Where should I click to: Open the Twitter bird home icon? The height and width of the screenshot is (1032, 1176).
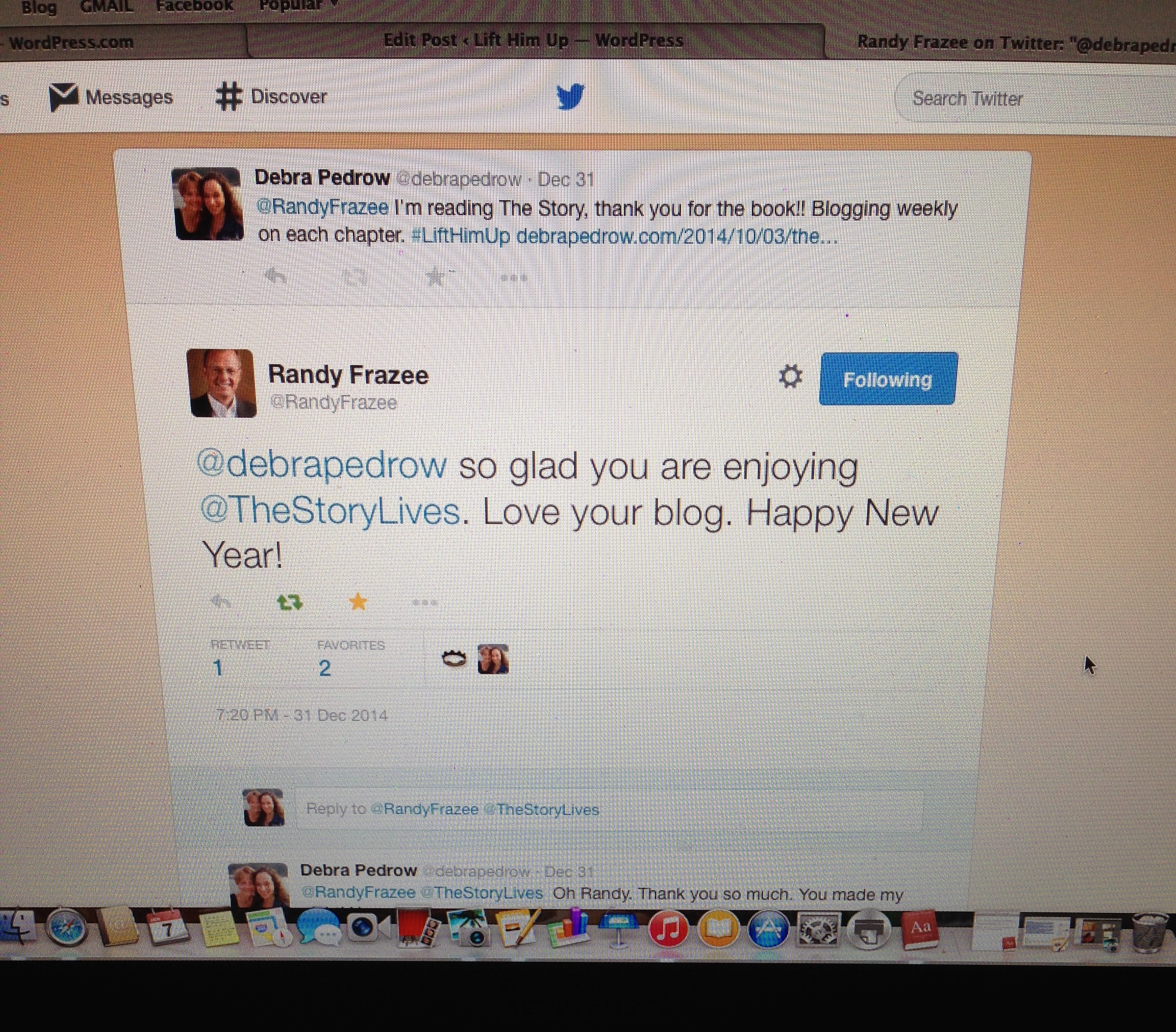pos(571,97)
